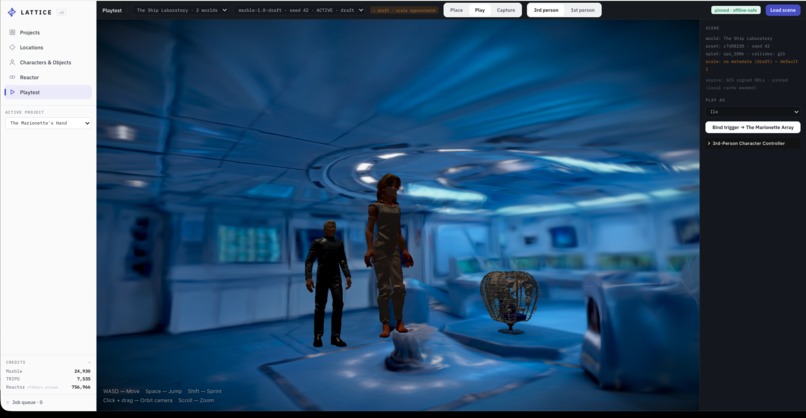Click the Load scene button

[783, 10]
